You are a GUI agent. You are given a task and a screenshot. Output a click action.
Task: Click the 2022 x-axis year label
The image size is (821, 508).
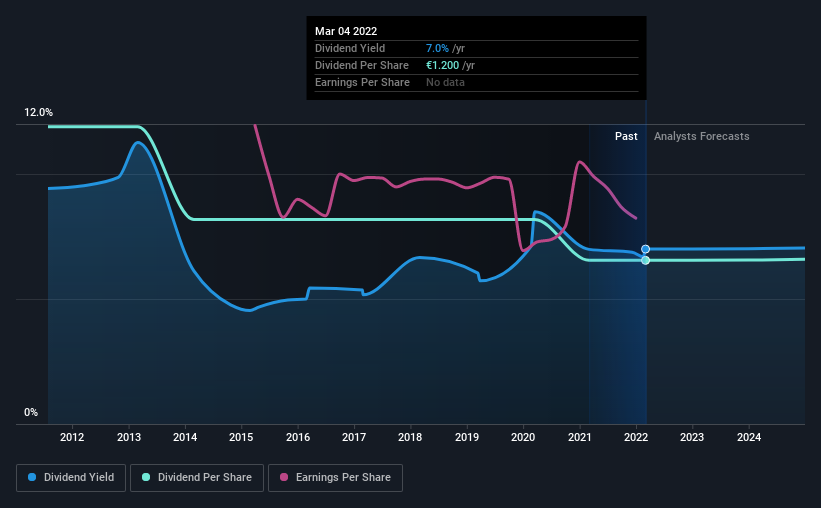point(636,437)
